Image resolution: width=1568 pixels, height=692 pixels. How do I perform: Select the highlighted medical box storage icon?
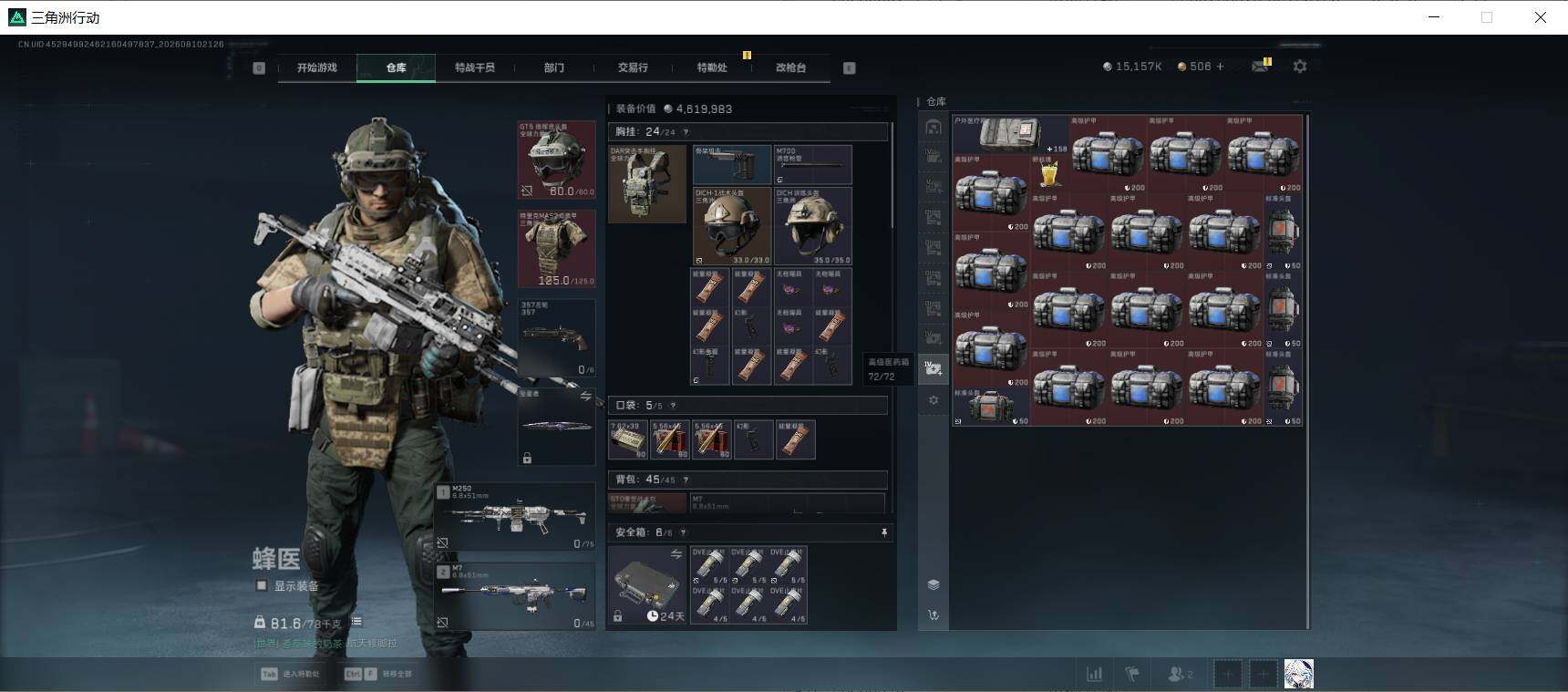click(934, 368)
